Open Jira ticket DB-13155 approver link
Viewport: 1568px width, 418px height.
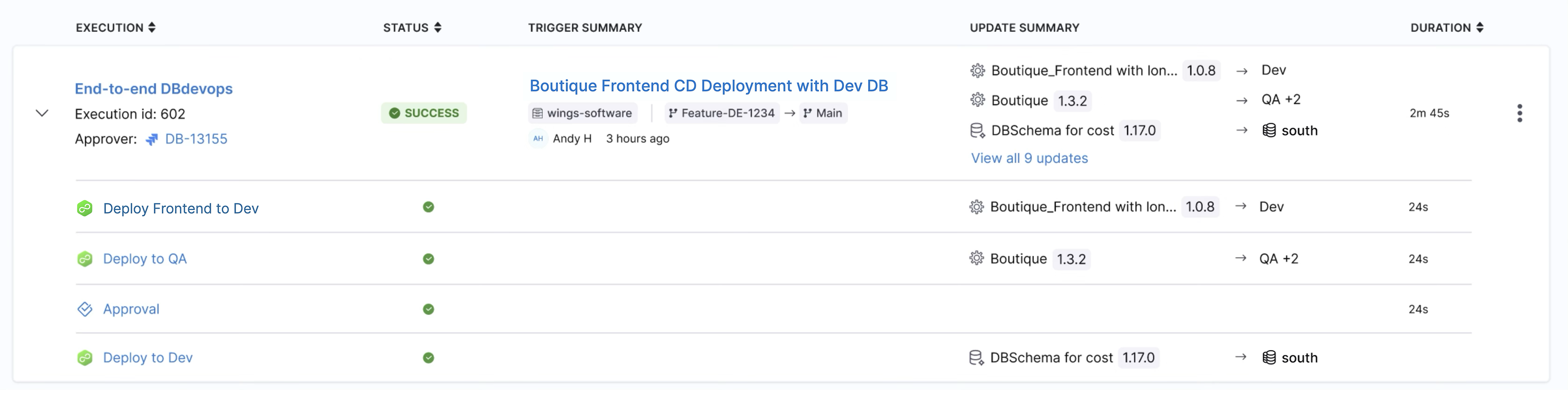tap(195, 139)
